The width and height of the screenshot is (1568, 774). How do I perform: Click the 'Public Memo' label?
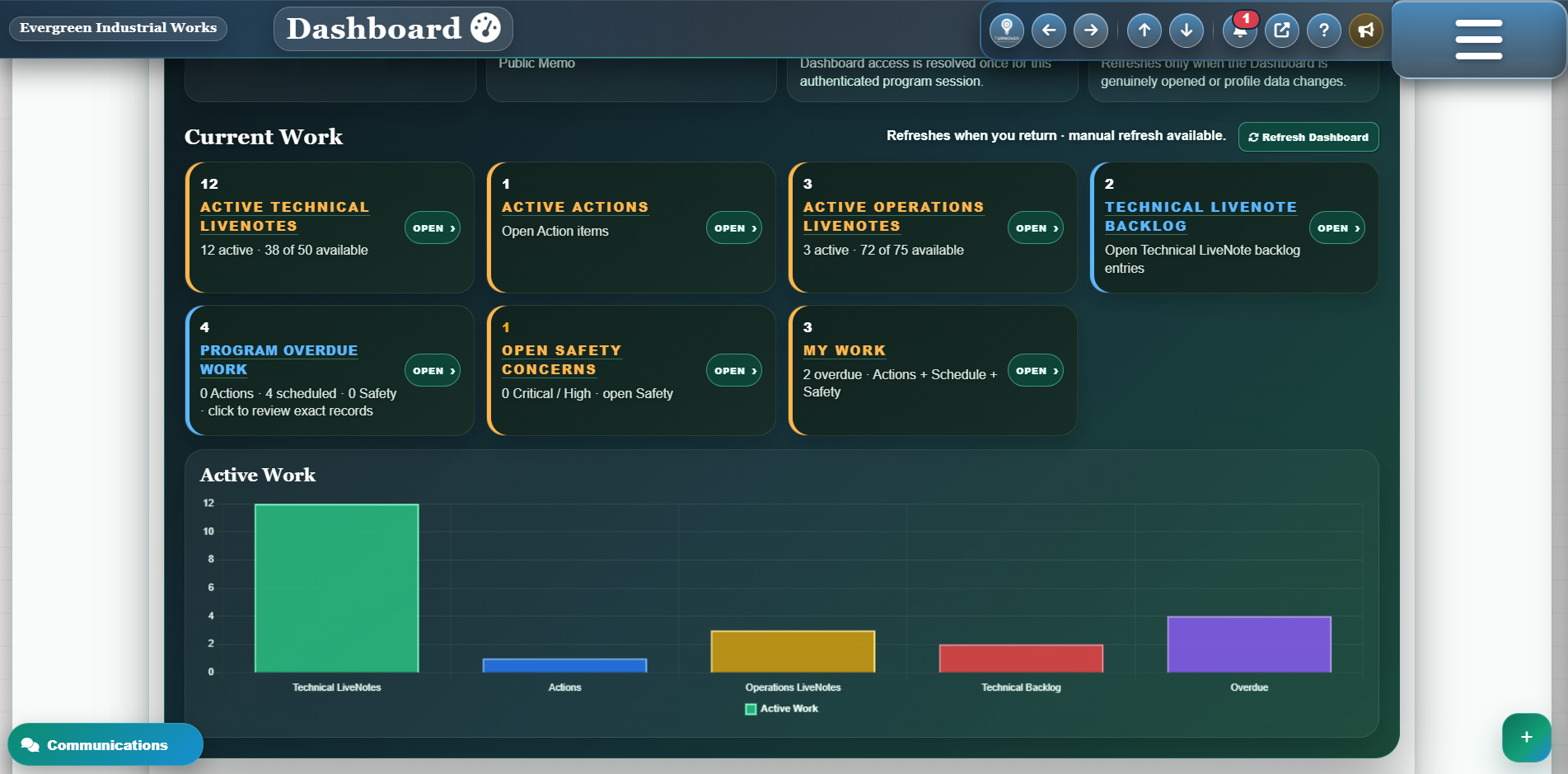(536, 63)
